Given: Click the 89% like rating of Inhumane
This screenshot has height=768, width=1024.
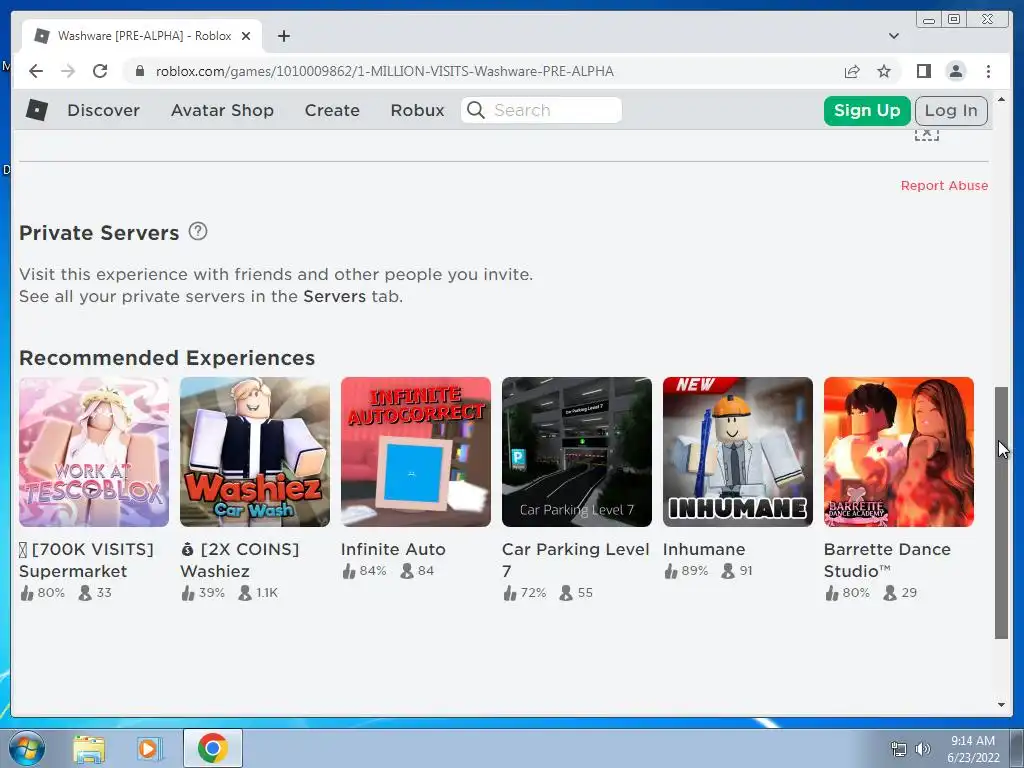Looking at the screenshot, I should click(686, 571).
